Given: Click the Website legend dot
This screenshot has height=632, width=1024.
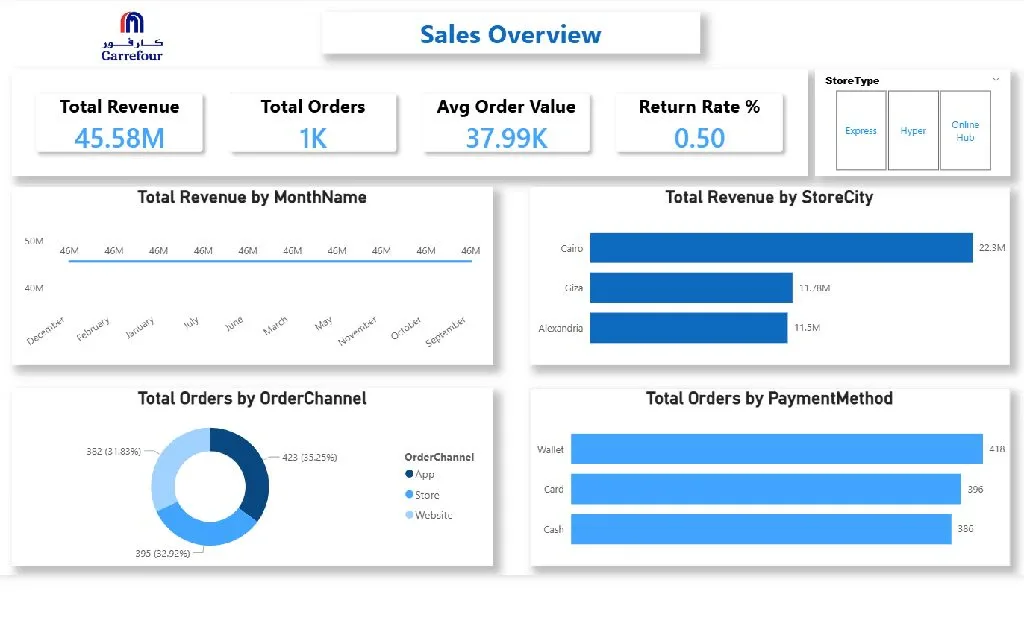Looking at the screenshot, I should pyautogui.click(x=409, y=514).
